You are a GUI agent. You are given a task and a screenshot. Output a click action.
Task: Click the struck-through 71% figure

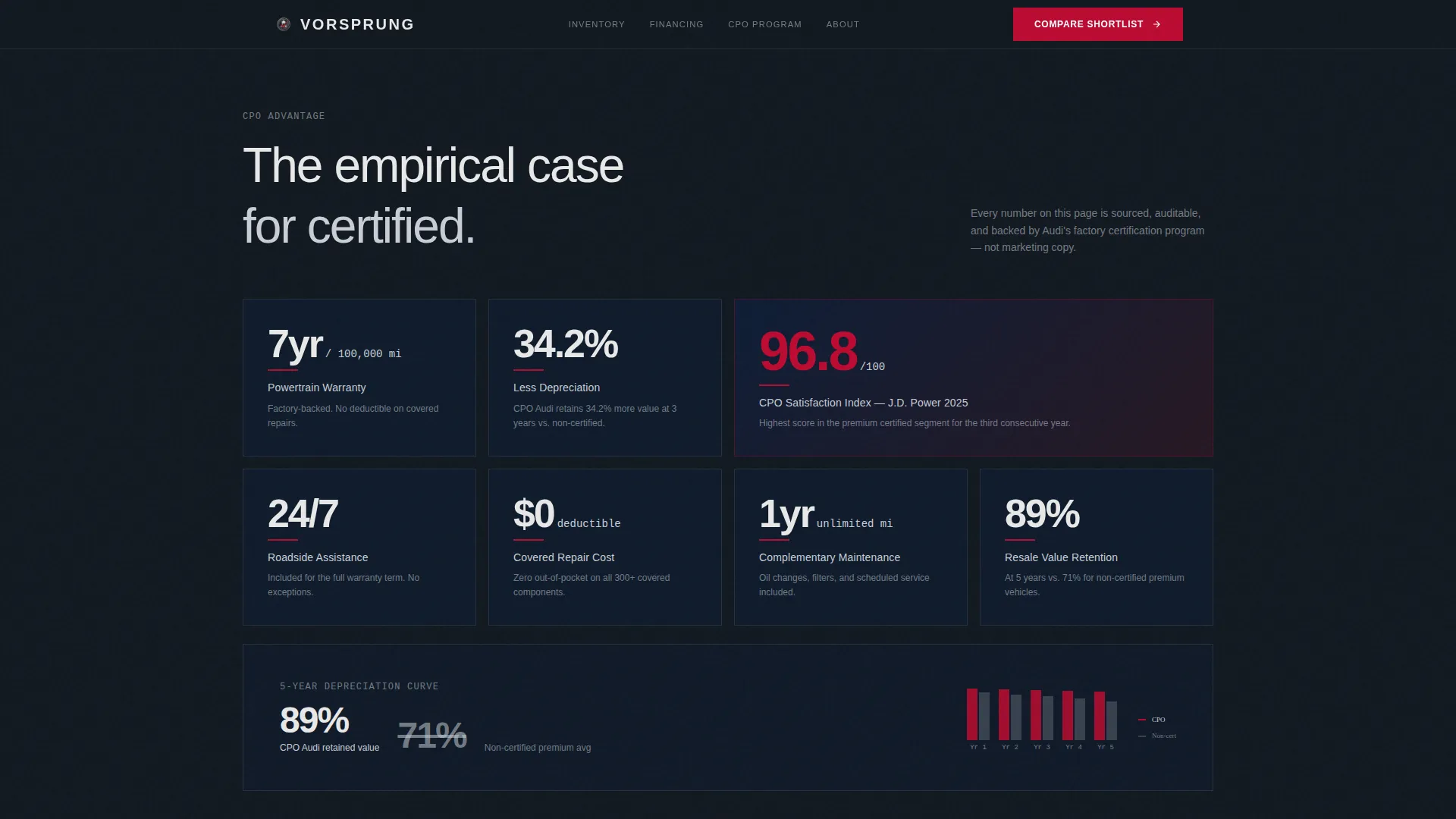pyautogui.click(x=432, y=735)
